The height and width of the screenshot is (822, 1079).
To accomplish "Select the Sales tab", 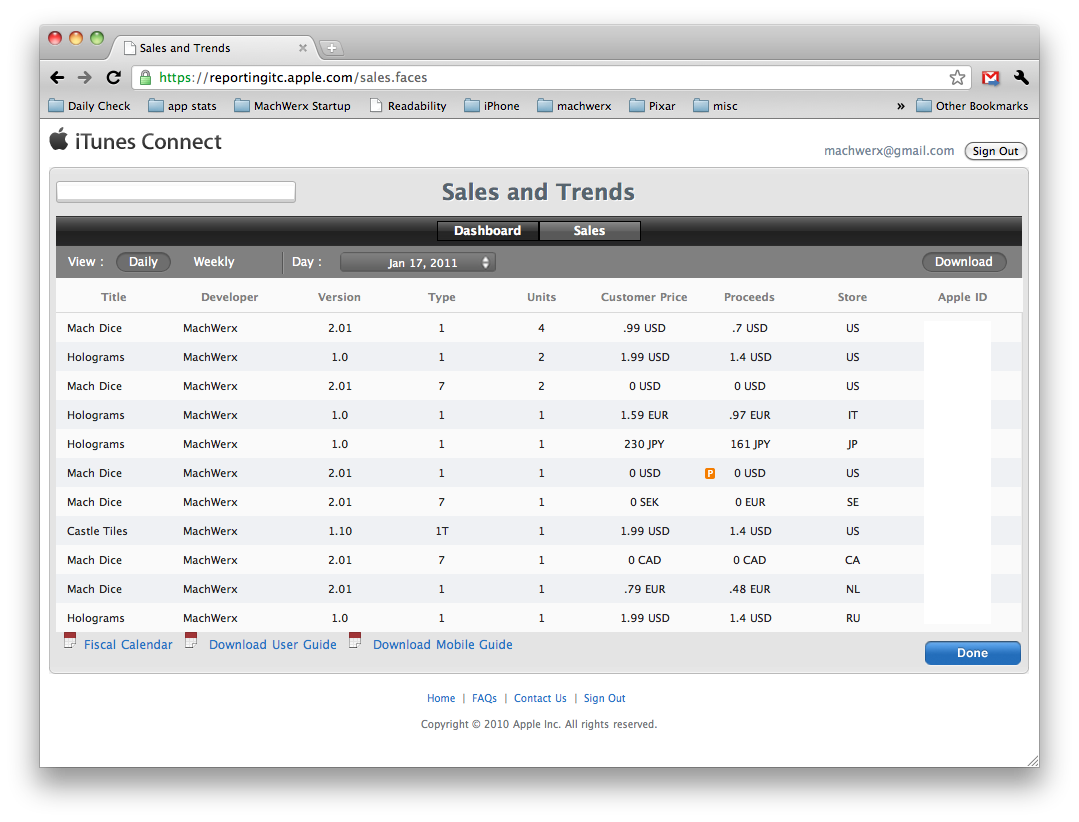I will [590, 230].
